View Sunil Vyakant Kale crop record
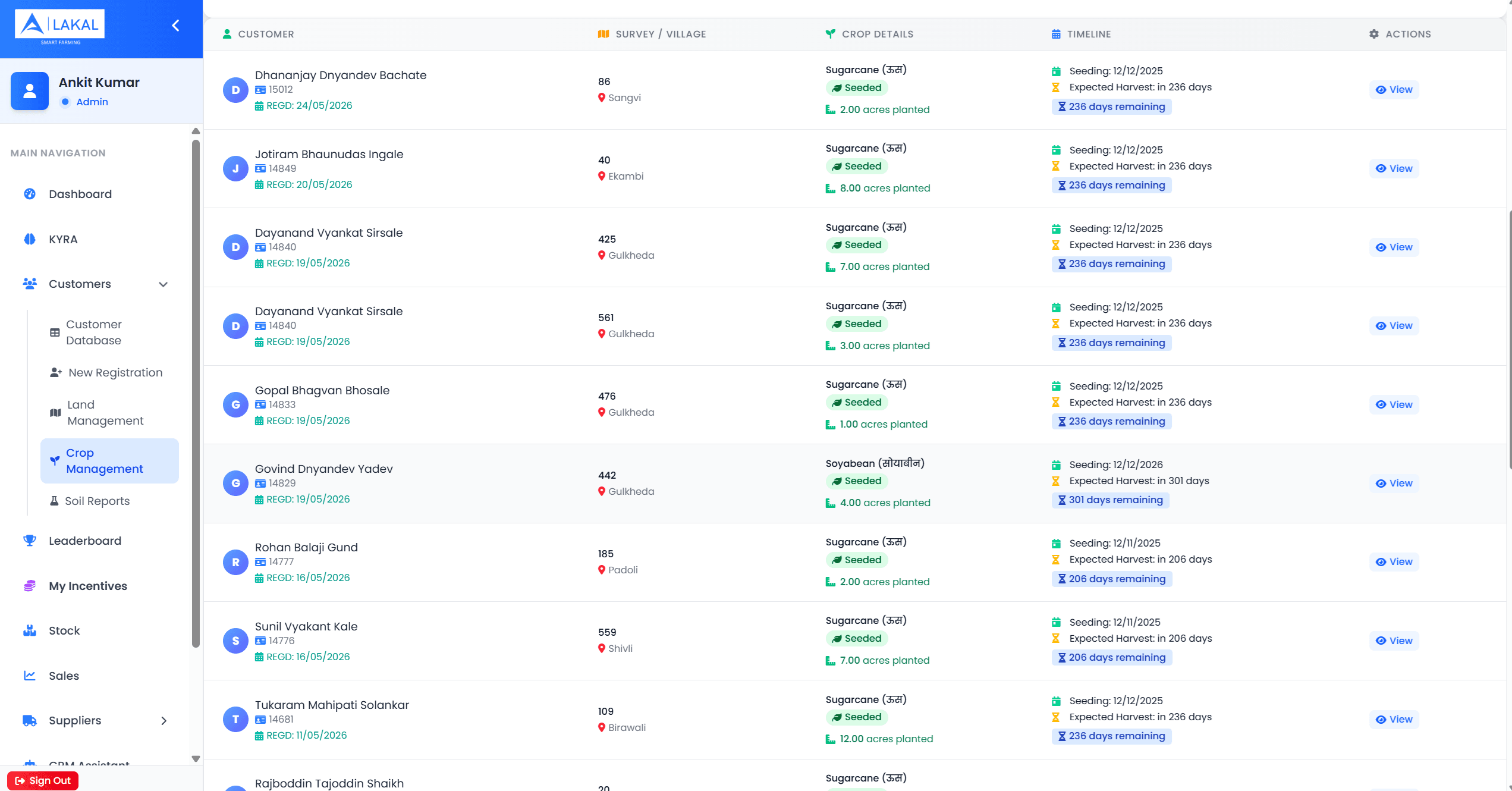Screen dimensions: 1512x791 click(1394, 641)
